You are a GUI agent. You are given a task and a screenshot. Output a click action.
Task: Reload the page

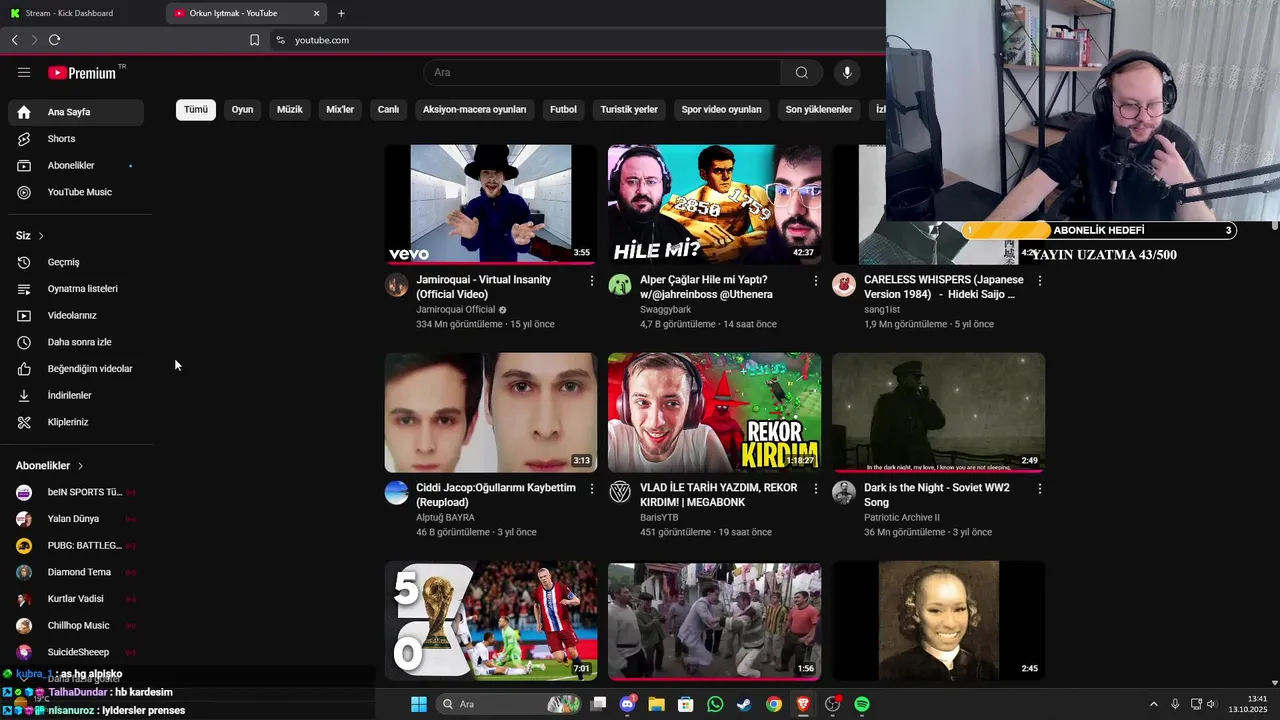tap(54, 40)
